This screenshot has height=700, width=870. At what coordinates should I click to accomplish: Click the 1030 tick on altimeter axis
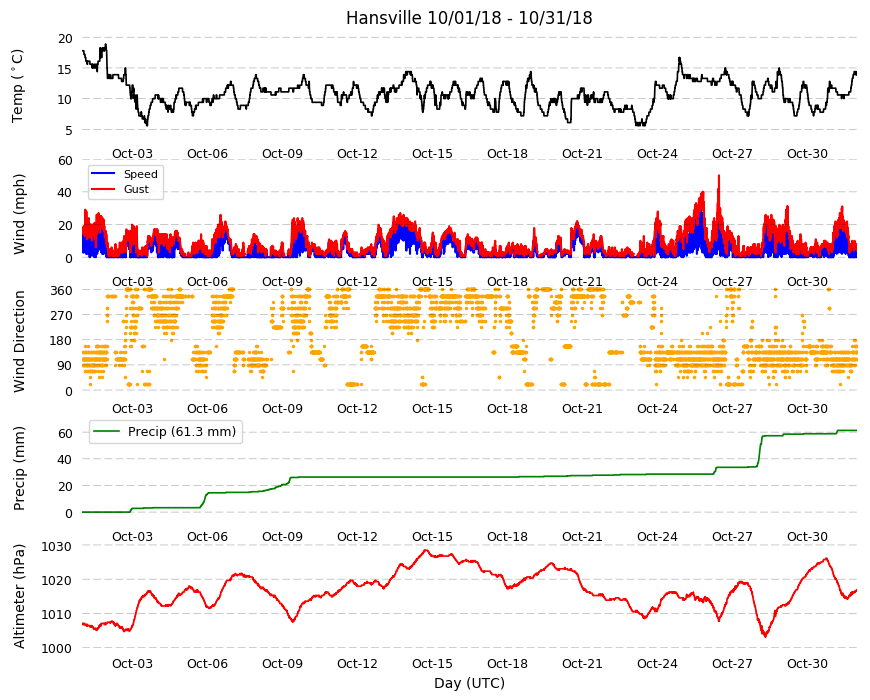57,546
